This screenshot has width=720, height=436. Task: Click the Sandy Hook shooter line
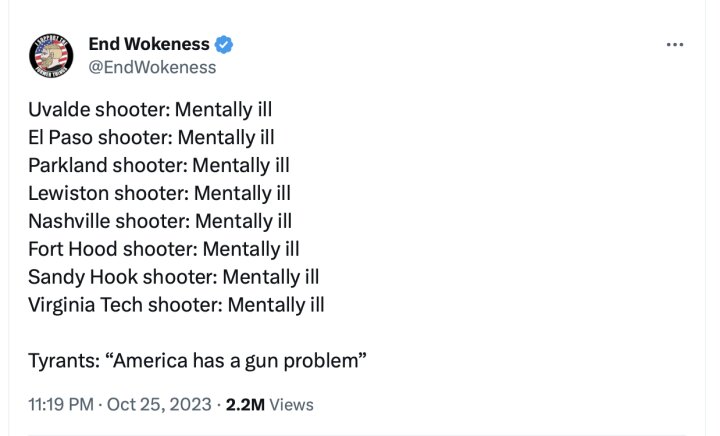tap(173, 277)
